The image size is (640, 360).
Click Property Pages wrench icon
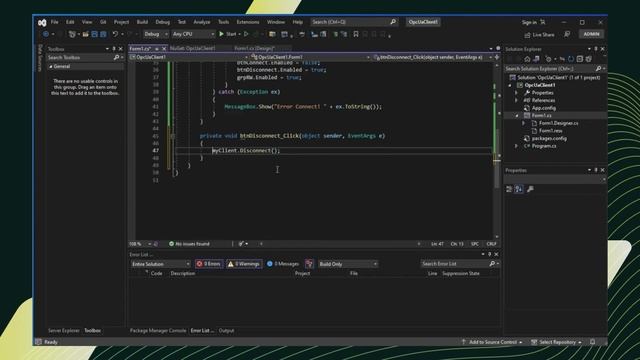pos(530,189)
